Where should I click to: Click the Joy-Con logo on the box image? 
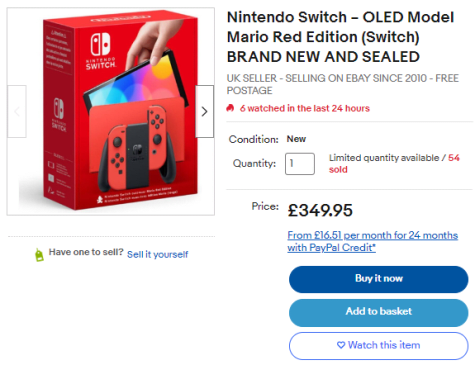point(100,44)
